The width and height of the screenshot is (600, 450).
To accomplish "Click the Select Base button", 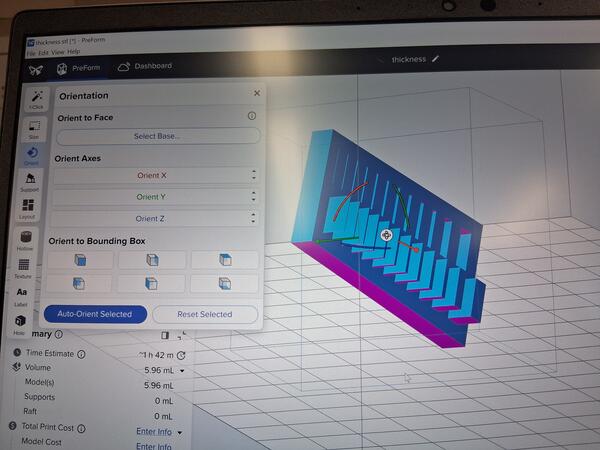I will pos(158,136).
